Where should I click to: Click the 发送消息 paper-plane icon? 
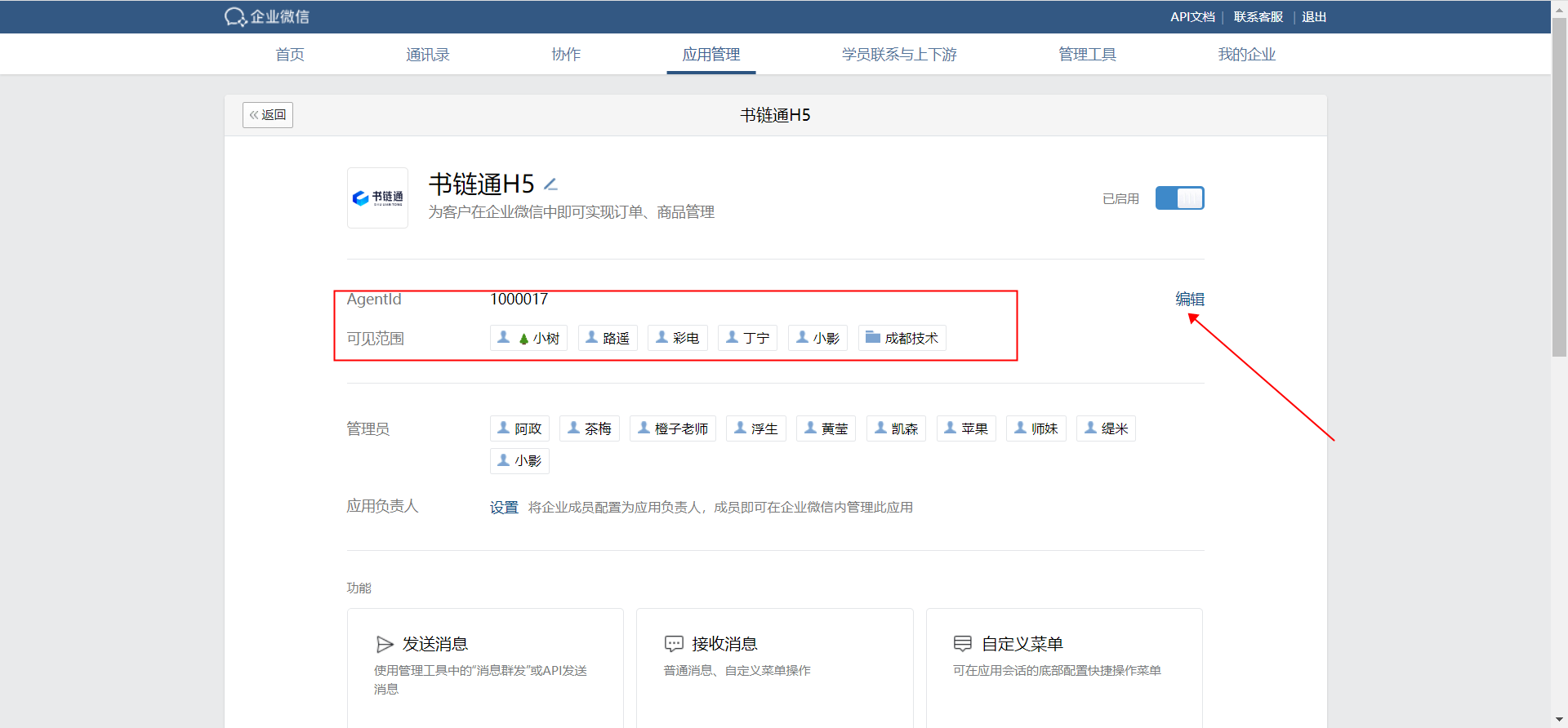click(385, 645)
